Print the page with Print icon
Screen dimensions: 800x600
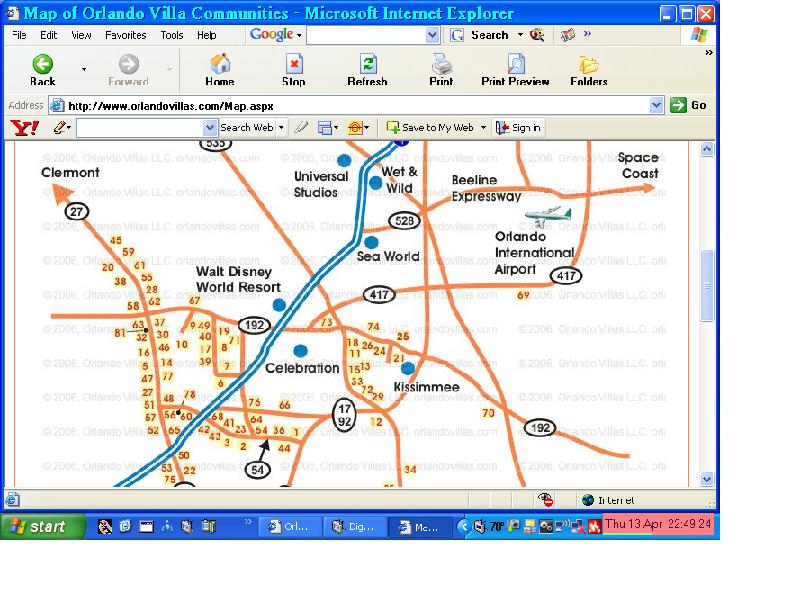441,70
